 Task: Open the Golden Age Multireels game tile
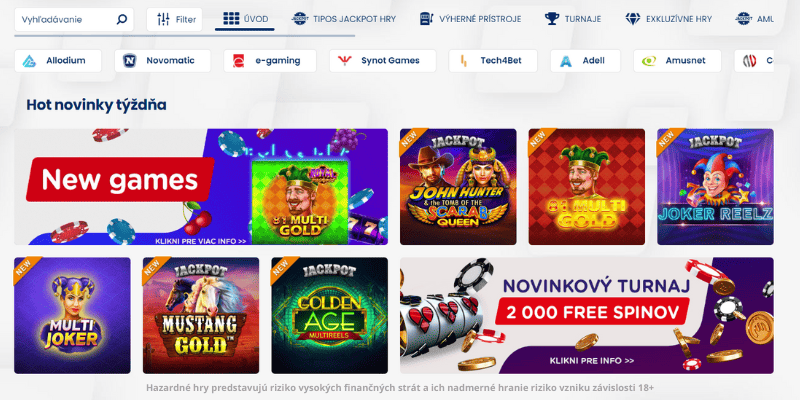click(330, 315)
